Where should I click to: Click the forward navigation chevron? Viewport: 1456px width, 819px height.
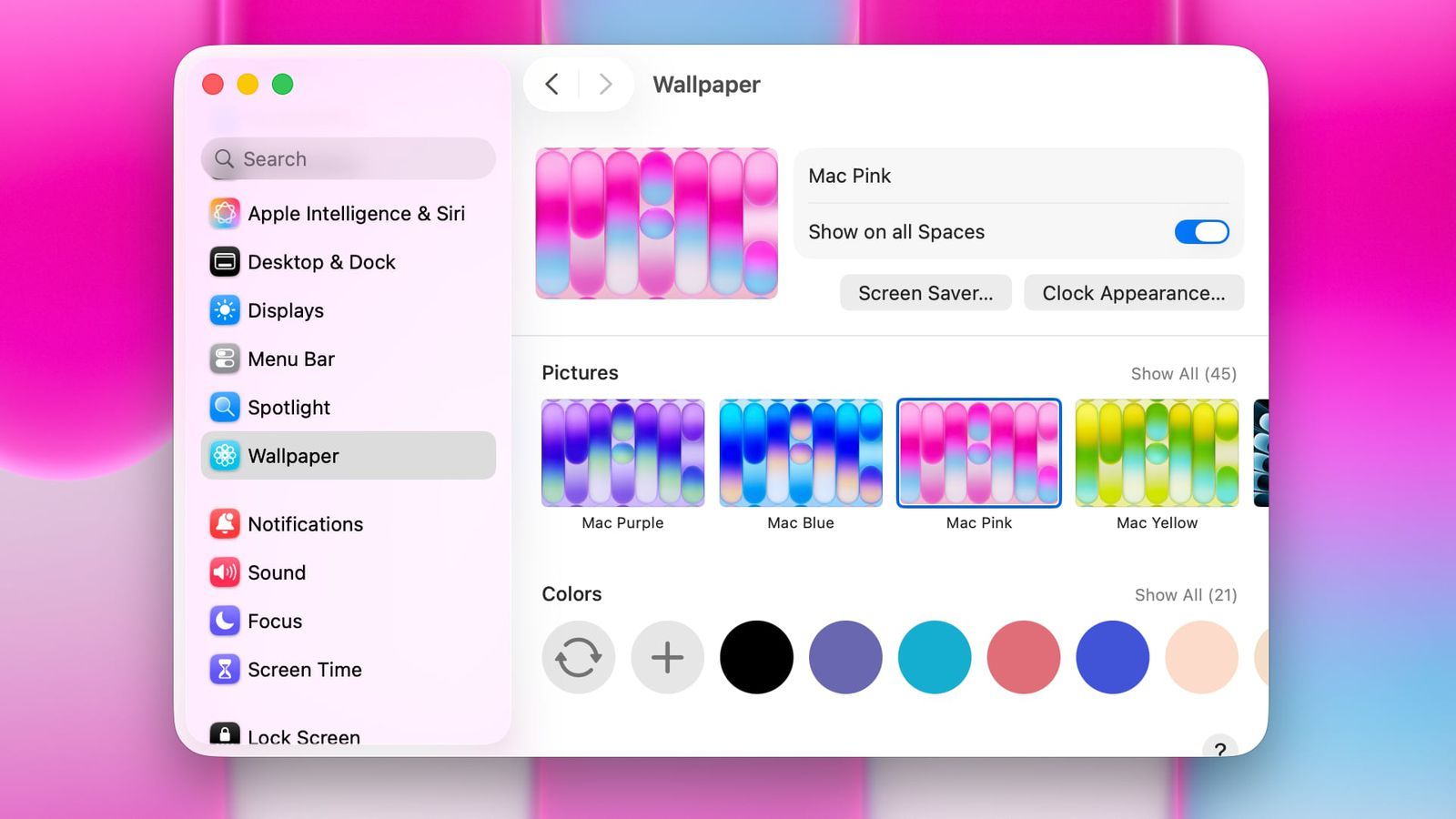click(x=605, y=84)
